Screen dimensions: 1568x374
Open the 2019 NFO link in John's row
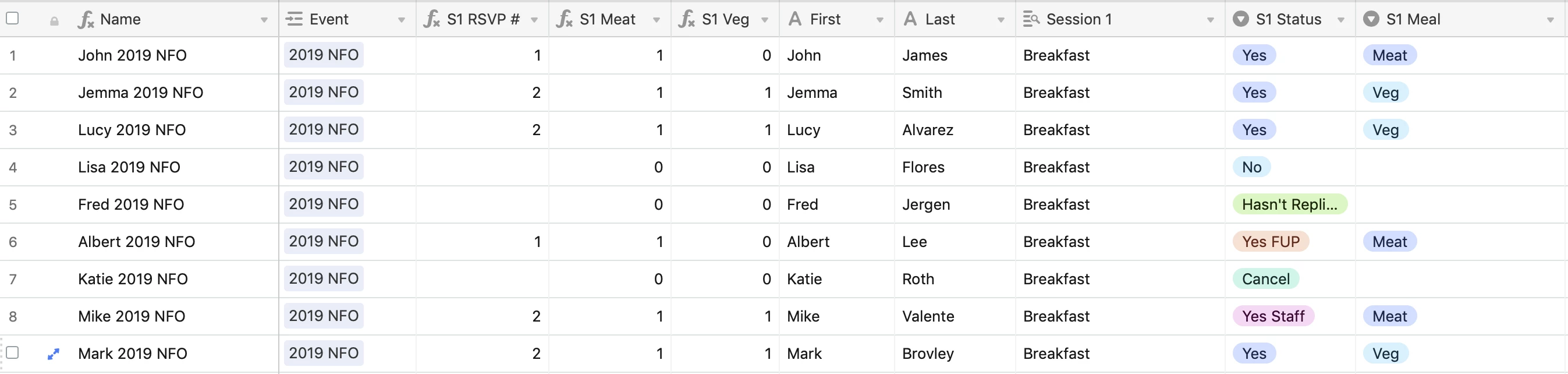click(x=324, y=55)
